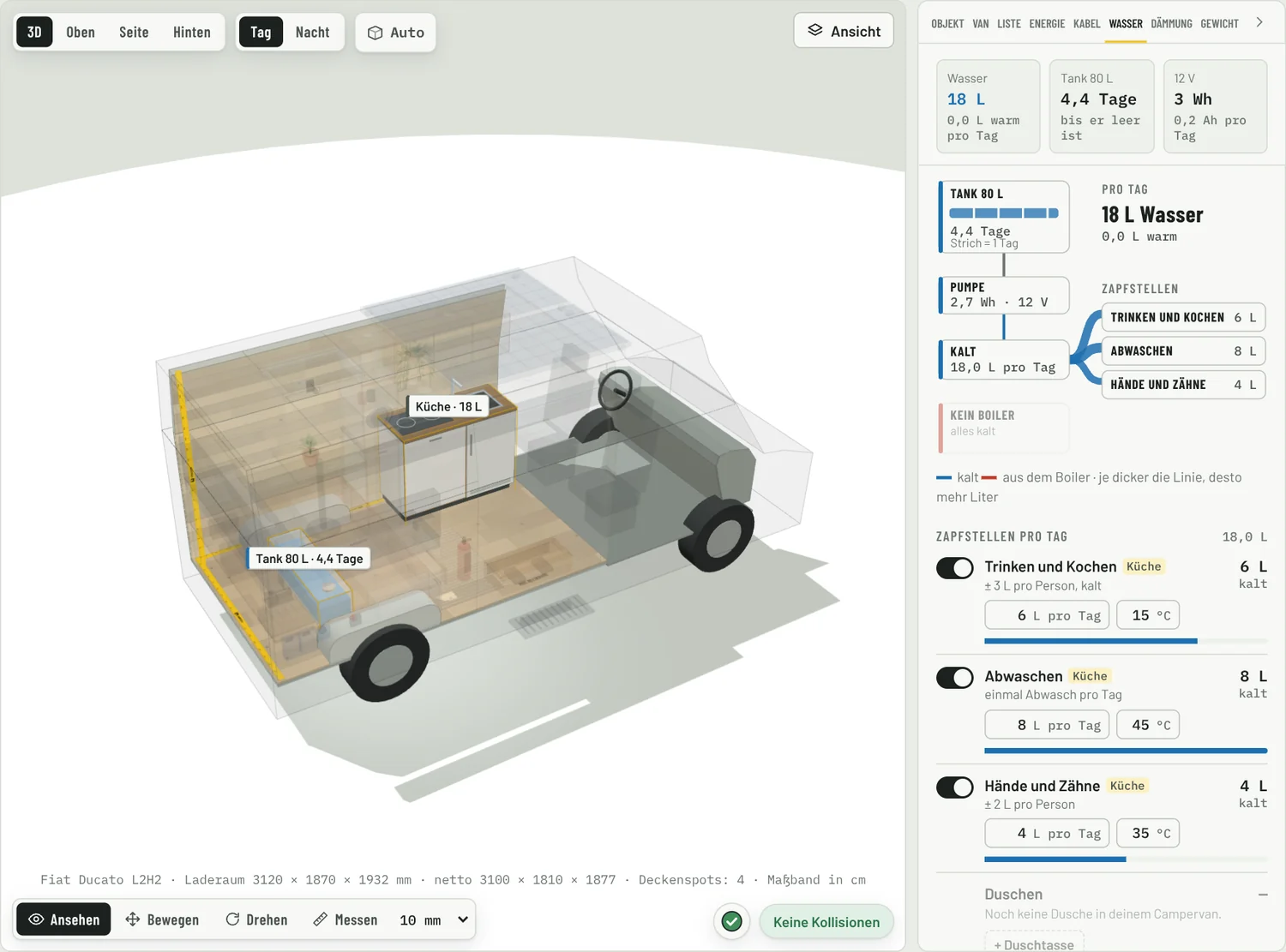
Task: Open the Ansicht view options menu
Action: click(844, 31)
